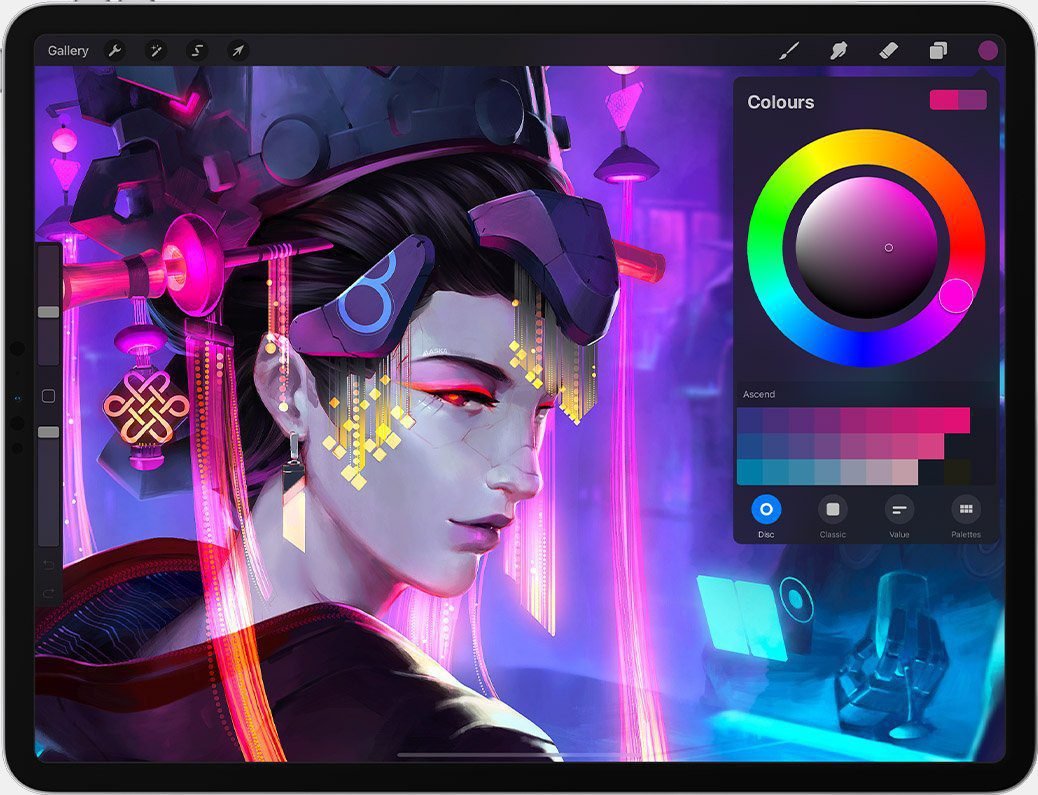
Task: Select the Smudge tool
Action: [x=839, y=51]
